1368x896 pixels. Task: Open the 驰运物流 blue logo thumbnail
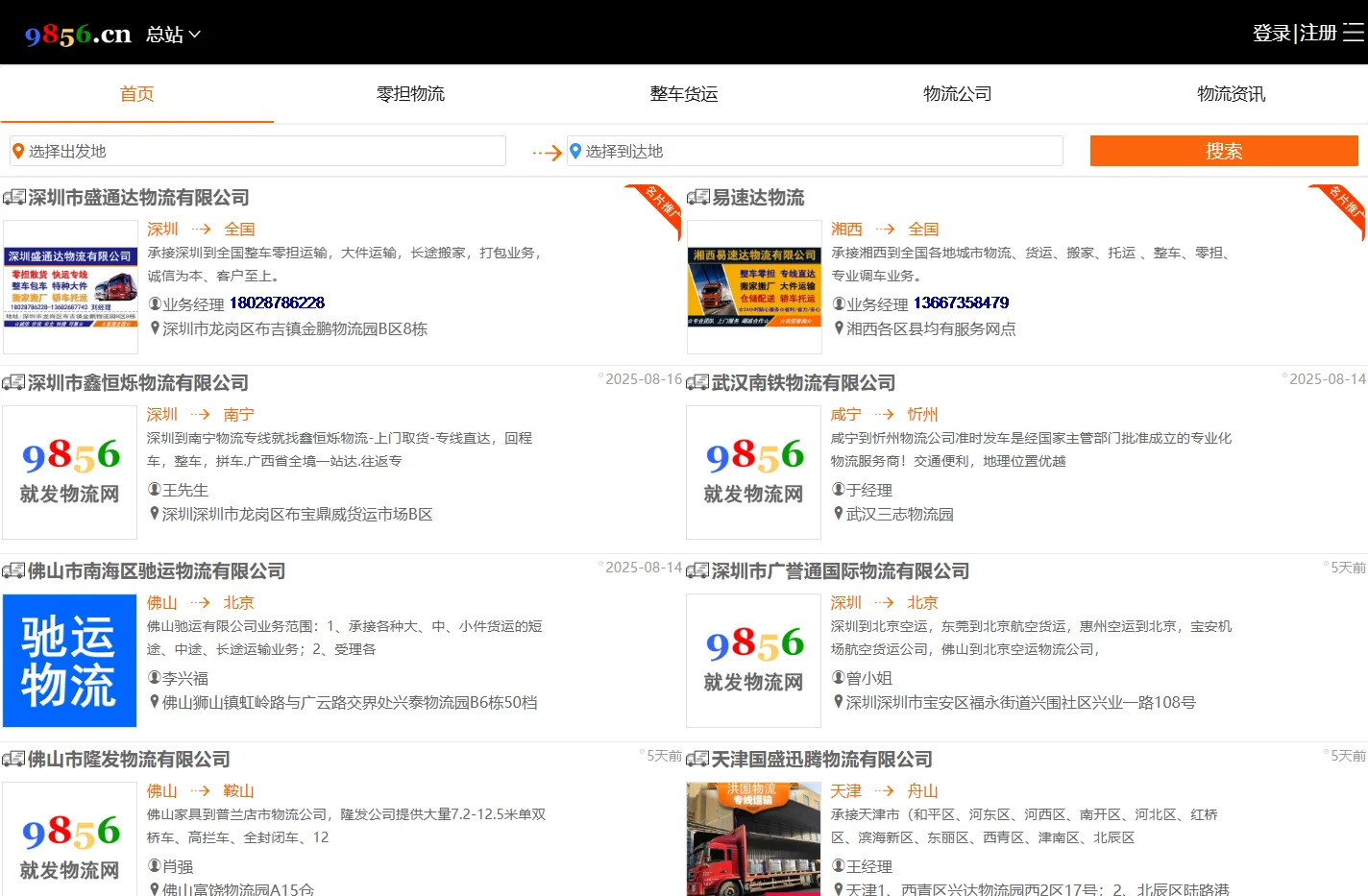tap(70, 661)
